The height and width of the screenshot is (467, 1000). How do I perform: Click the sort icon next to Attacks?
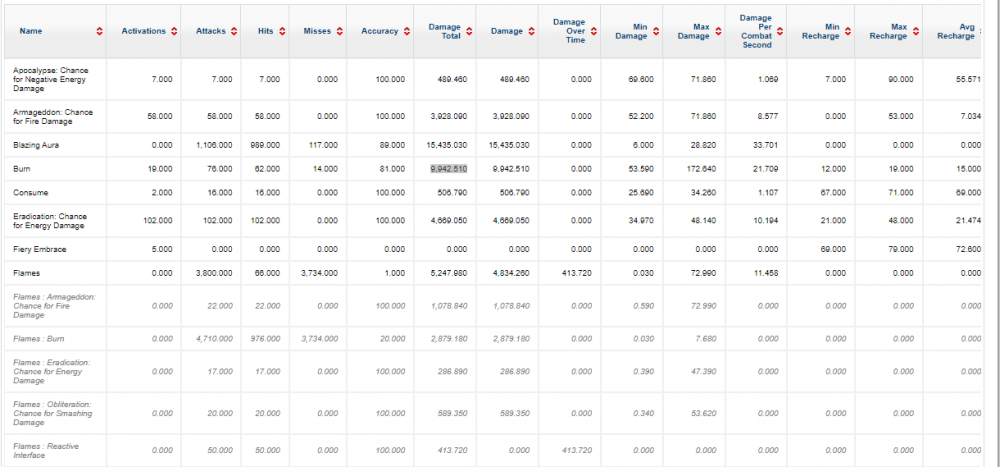(x=233, y=32)
